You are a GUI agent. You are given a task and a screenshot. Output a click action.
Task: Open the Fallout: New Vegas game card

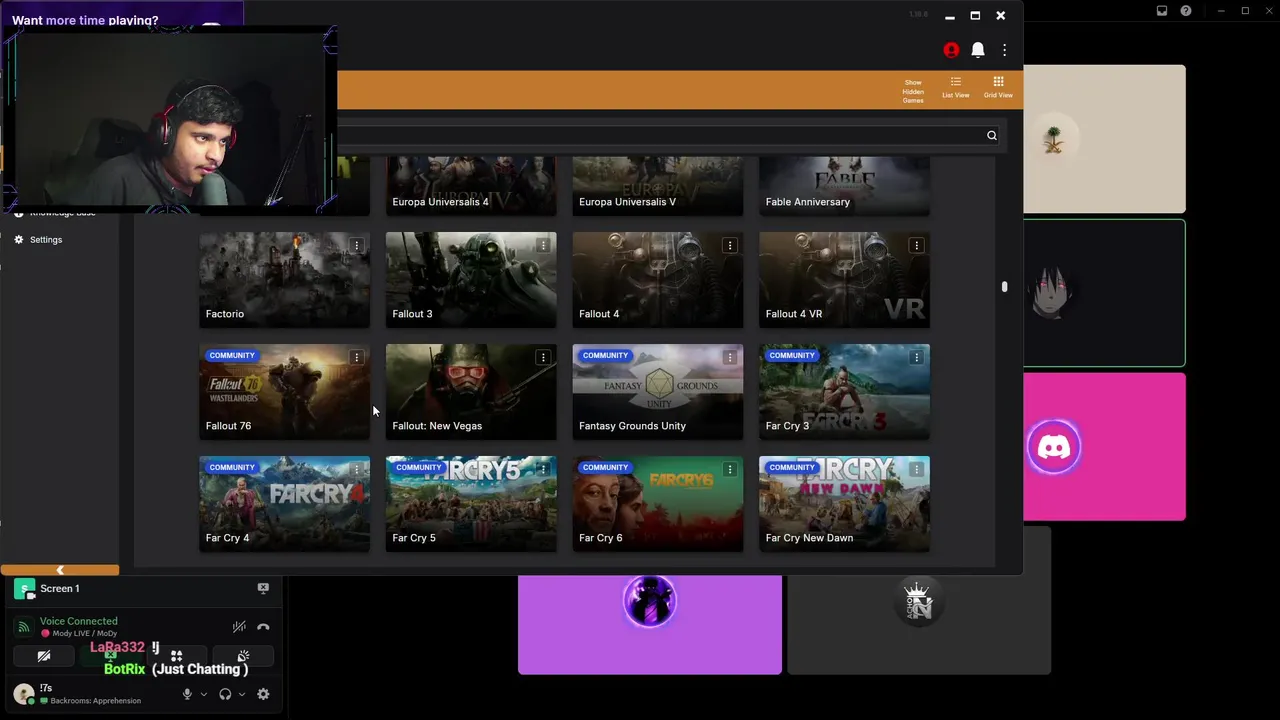tap(471, 392)
